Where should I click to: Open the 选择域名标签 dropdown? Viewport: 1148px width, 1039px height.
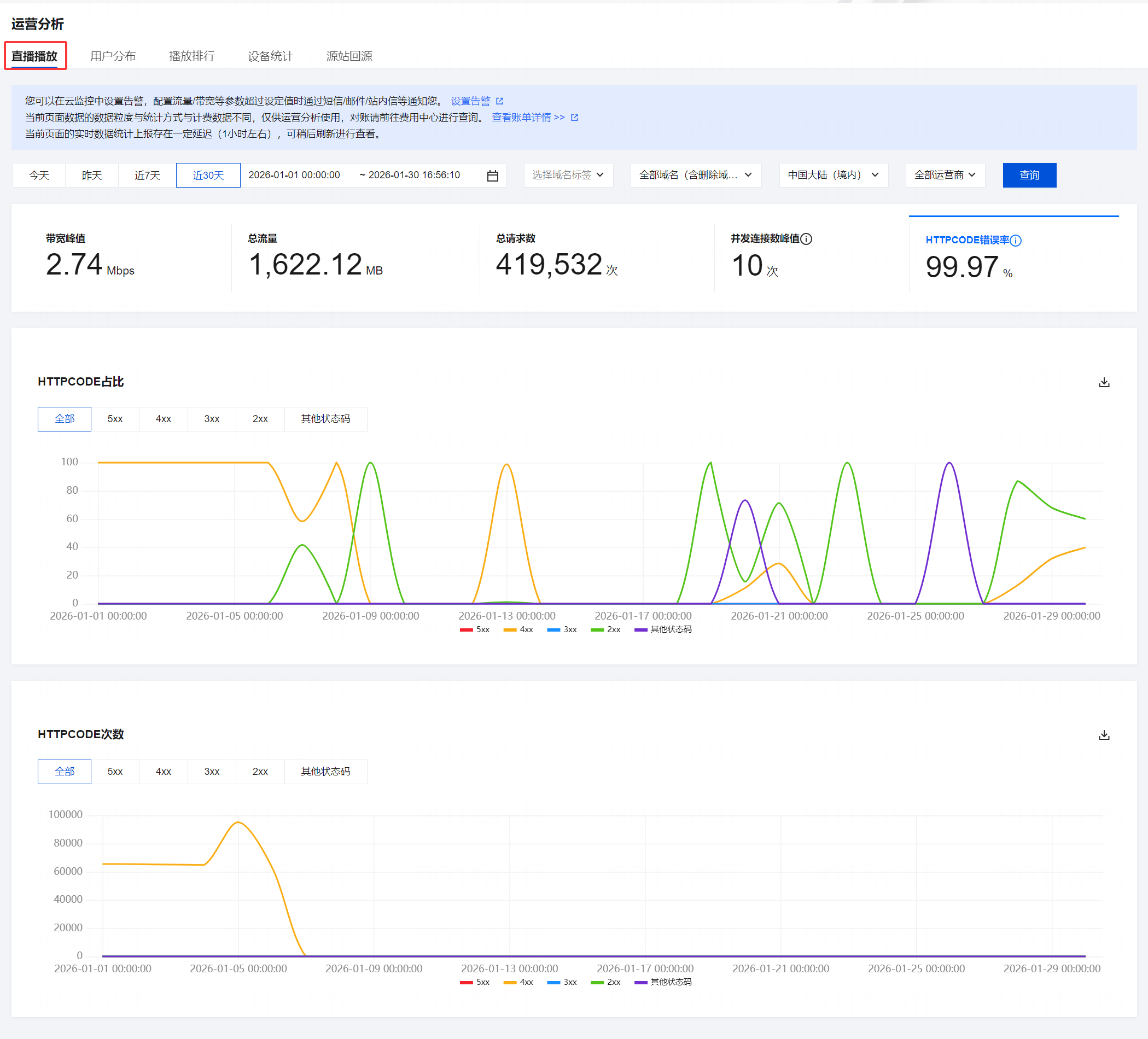[568, 176]
